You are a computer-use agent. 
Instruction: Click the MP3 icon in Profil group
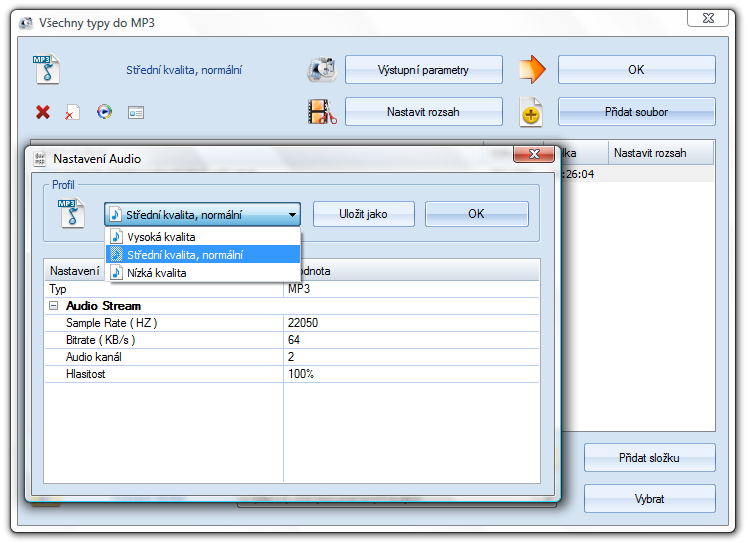tap(72, 213)
